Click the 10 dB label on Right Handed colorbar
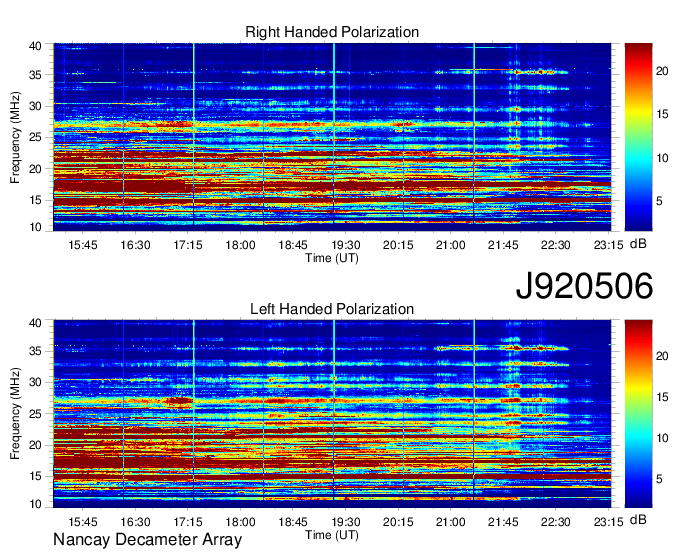This screenshot has height=552, width=680. [x=662, y=158]
